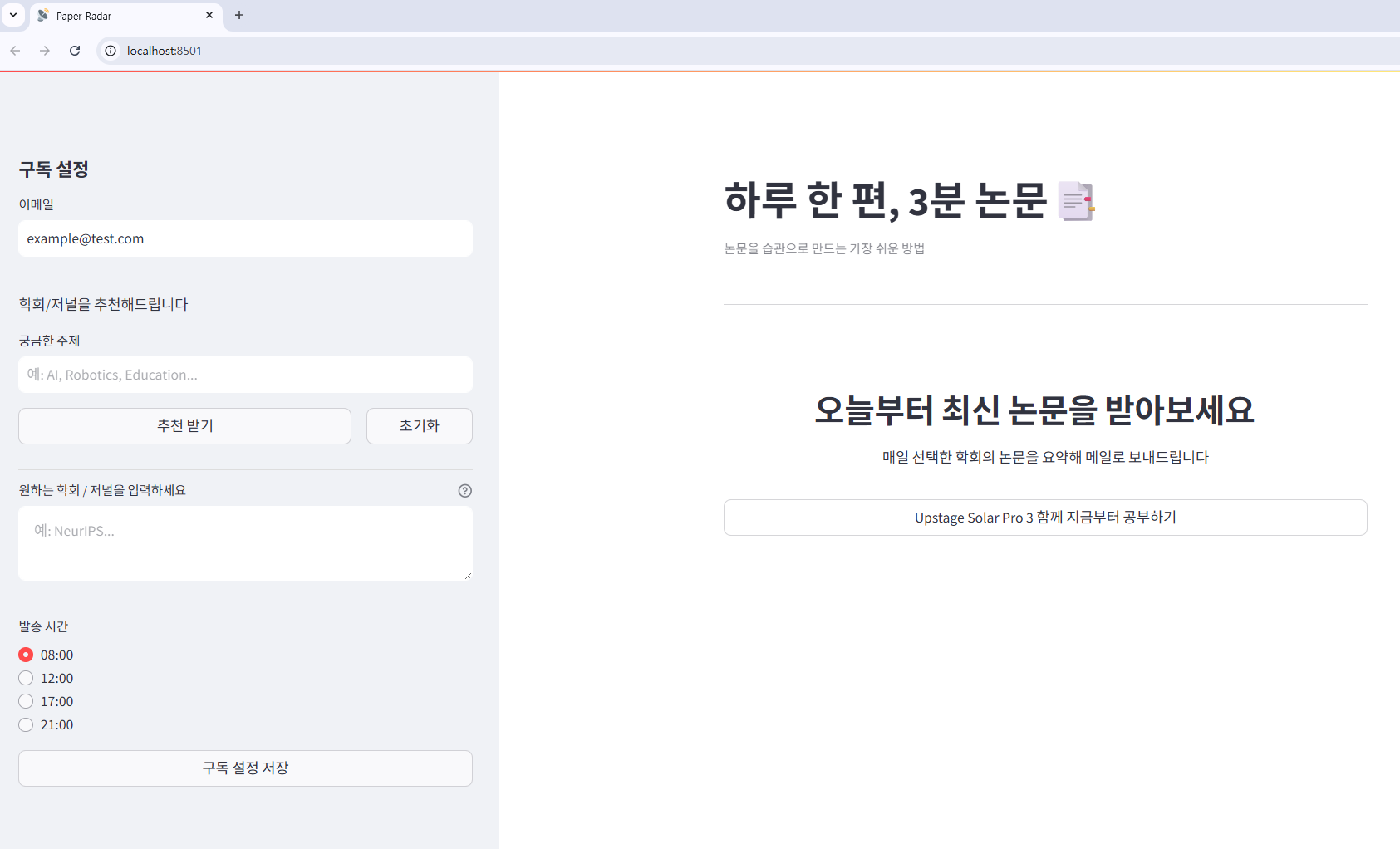1400x849 pixels.
Task: Click the 원하는 학회 / 저널을 입력하세요 label
Action: click(x=102, y=490)
